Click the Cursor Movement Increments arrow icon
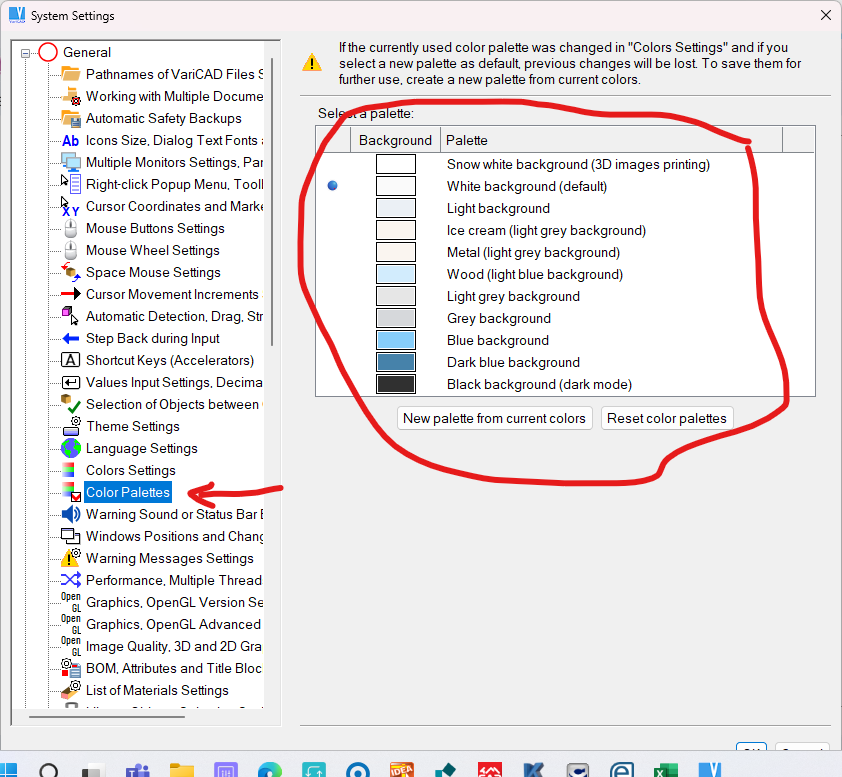 coord(70,294)
